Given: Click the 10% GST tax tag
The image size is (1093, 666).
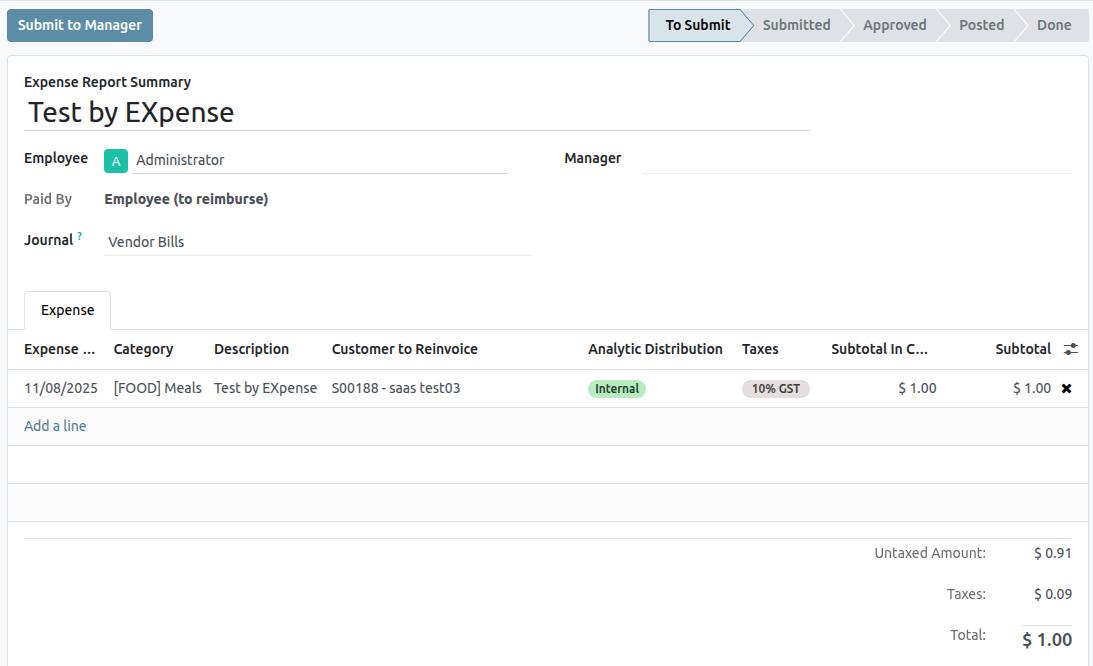Looking at the screenshot, I should click(x=775, y=389).
